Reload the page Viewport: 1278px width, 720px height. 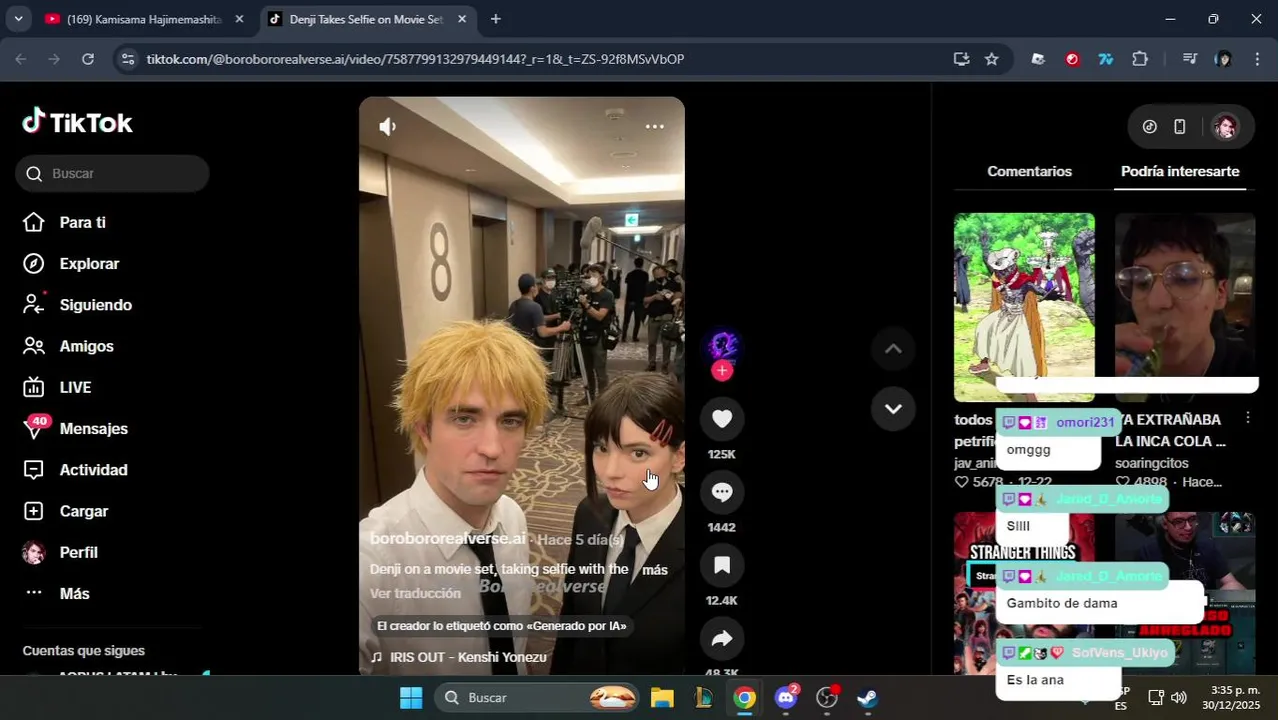tap(88, 59)
